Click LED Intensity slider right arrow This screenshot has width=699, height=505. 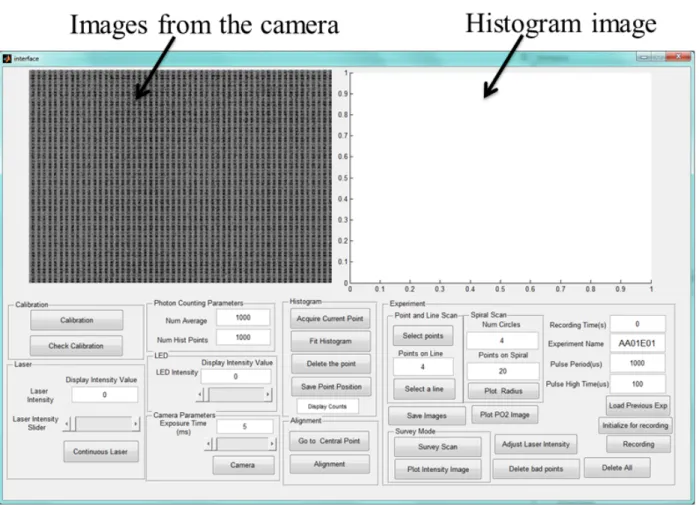(x=268, y=394)
